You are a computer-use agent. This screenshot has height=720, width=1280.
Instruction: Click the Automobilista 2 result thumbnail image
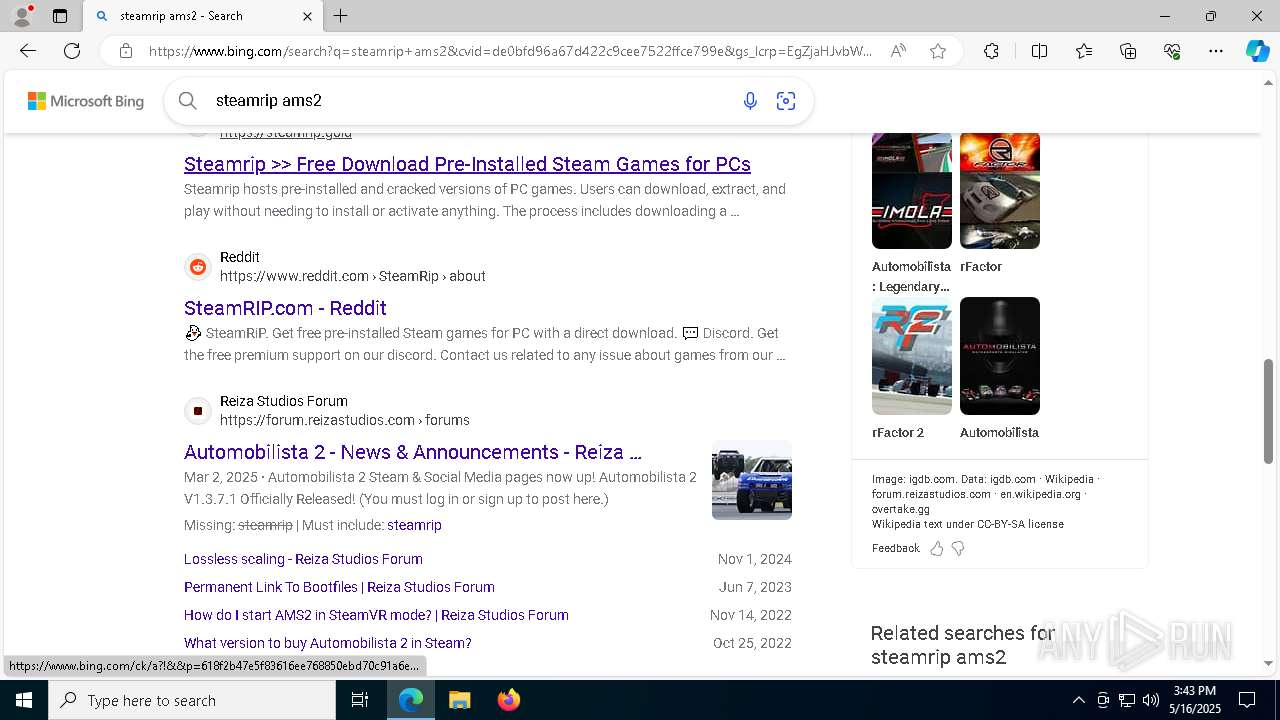[752, 480]
